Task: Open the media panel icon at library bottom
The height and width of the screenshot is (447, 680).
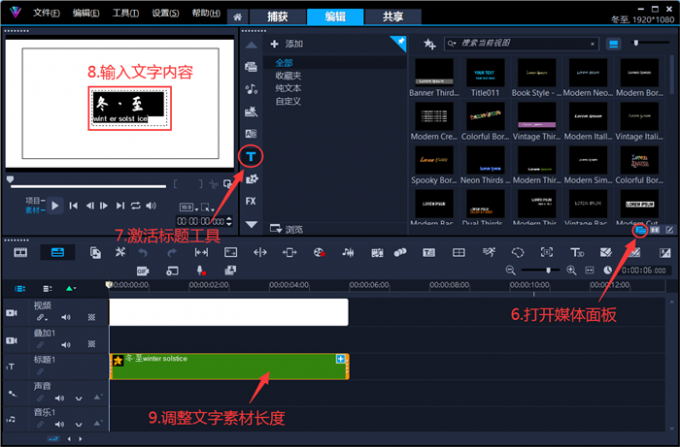Action: [x=640, y=230]
